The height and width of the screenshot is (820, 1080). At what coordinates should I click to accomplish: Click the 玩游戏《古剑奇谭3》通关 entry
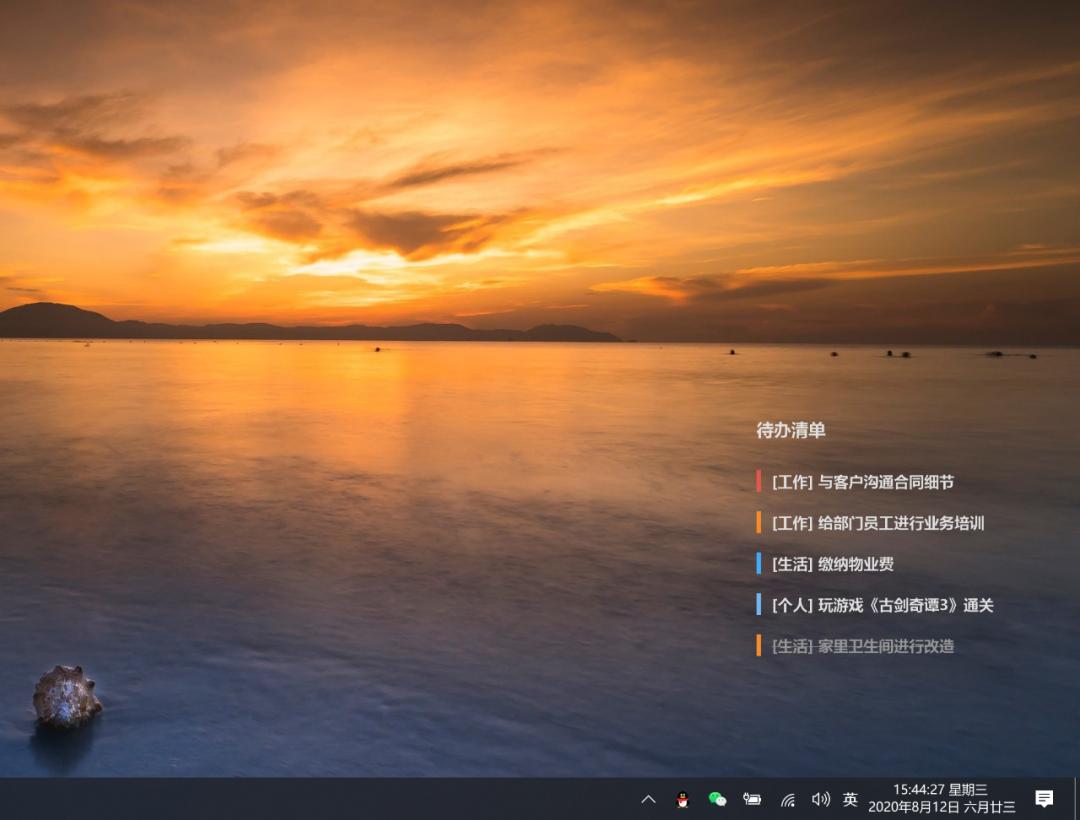tap(882, 605)
